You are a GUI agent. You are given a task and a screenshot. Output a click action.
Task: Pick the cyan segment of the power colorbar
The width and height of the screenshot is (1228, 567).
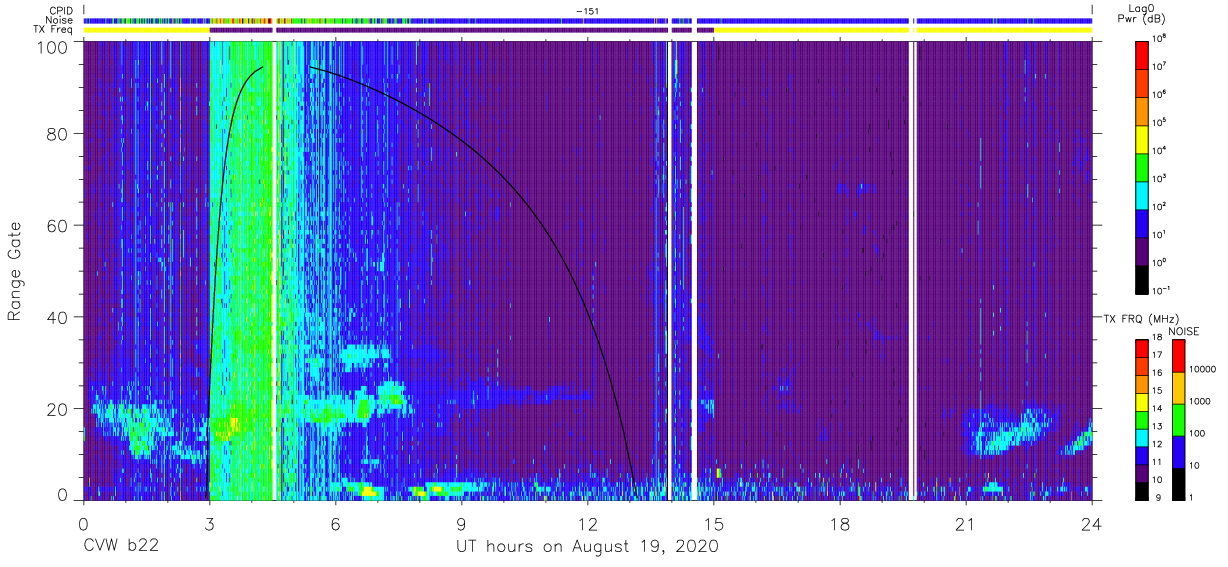click(1142, 194)
